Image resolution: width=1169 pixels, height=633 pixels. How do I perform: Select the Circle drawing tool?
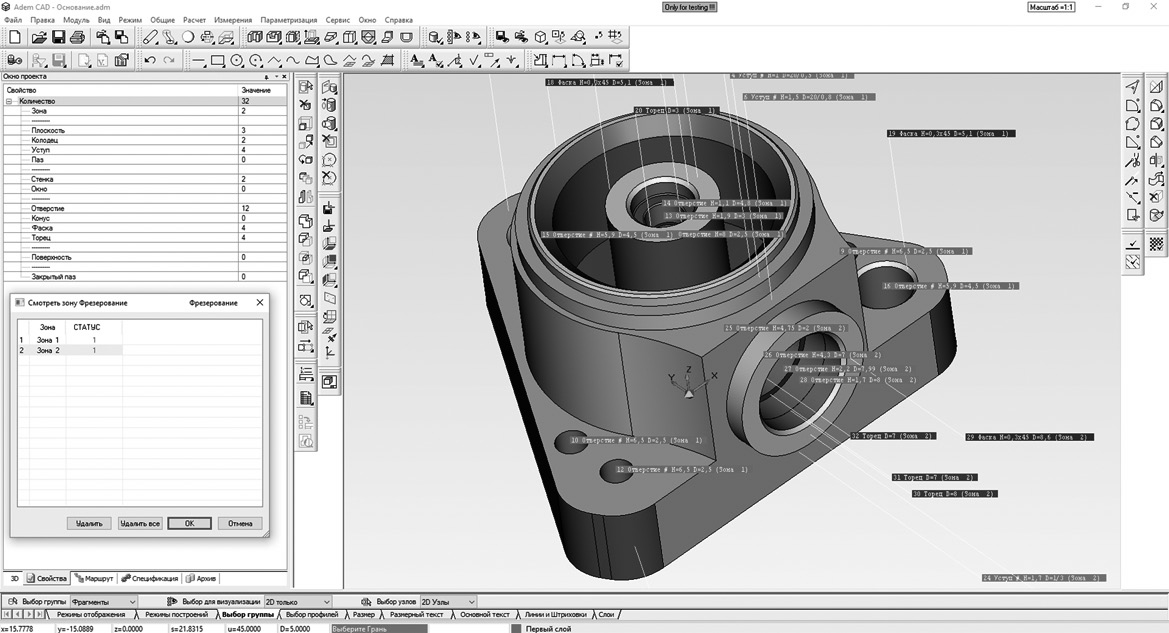tap(237, 61)
